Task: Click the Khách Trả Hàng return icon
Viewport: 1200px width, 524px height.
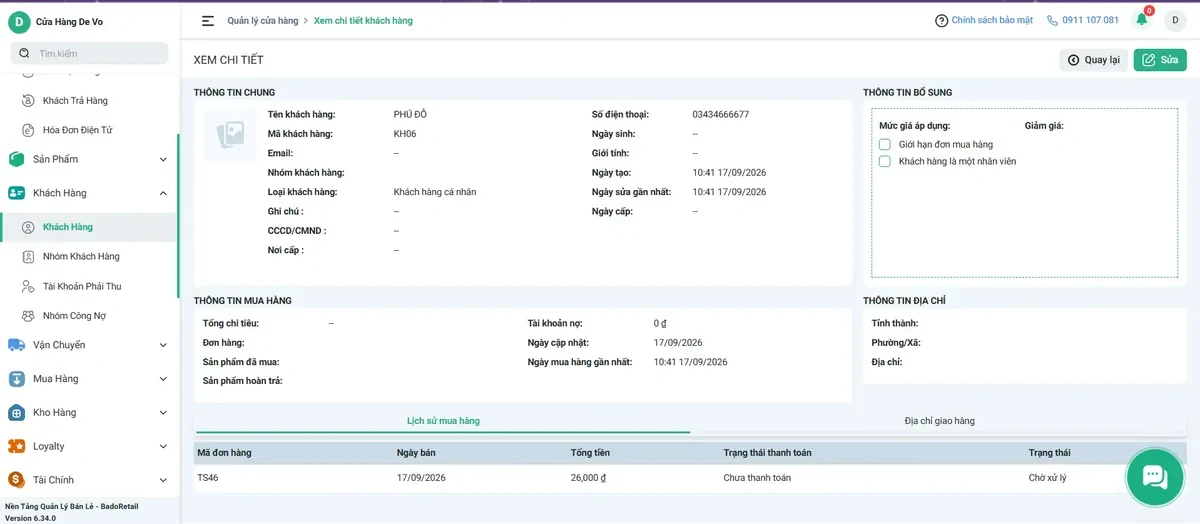Action: 28,101
